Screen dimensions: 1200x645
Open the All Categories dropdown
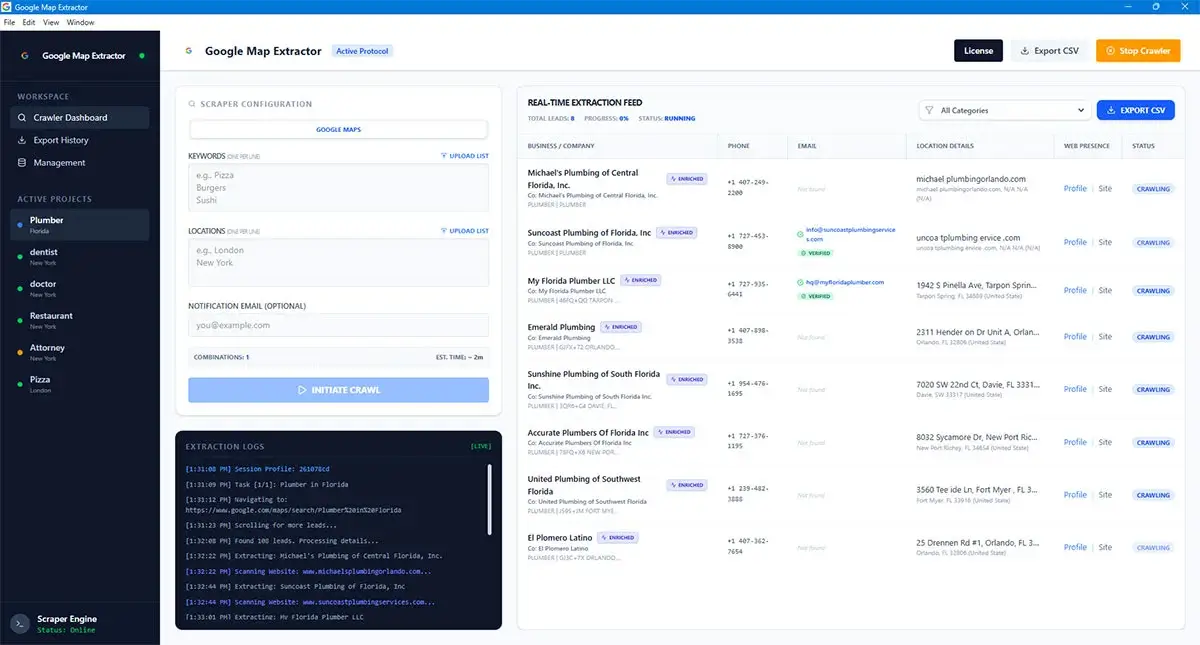coord(1004,110)
